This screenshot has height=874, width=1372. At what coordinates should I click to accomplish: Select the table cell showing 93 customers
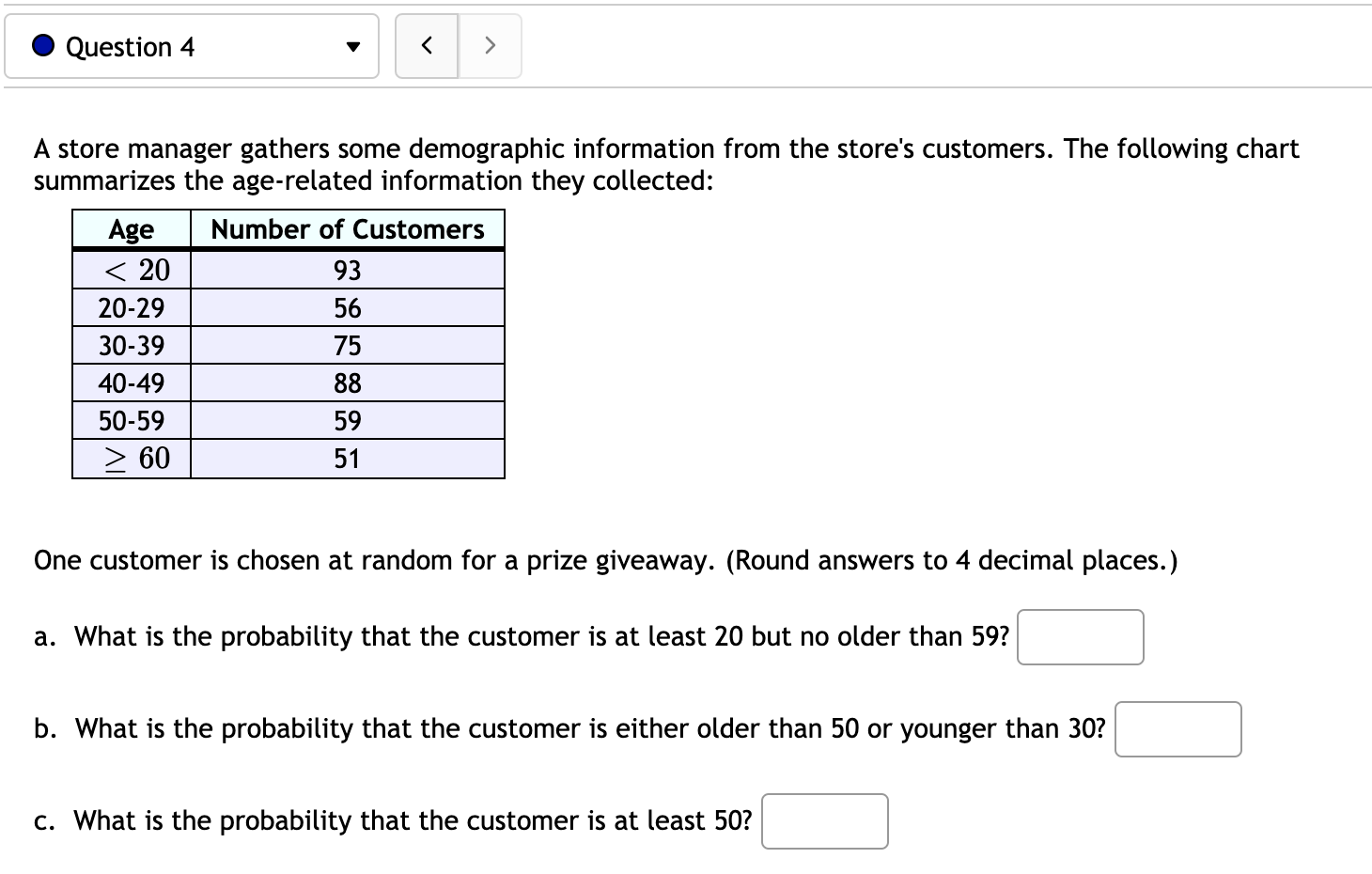(347, 270)
